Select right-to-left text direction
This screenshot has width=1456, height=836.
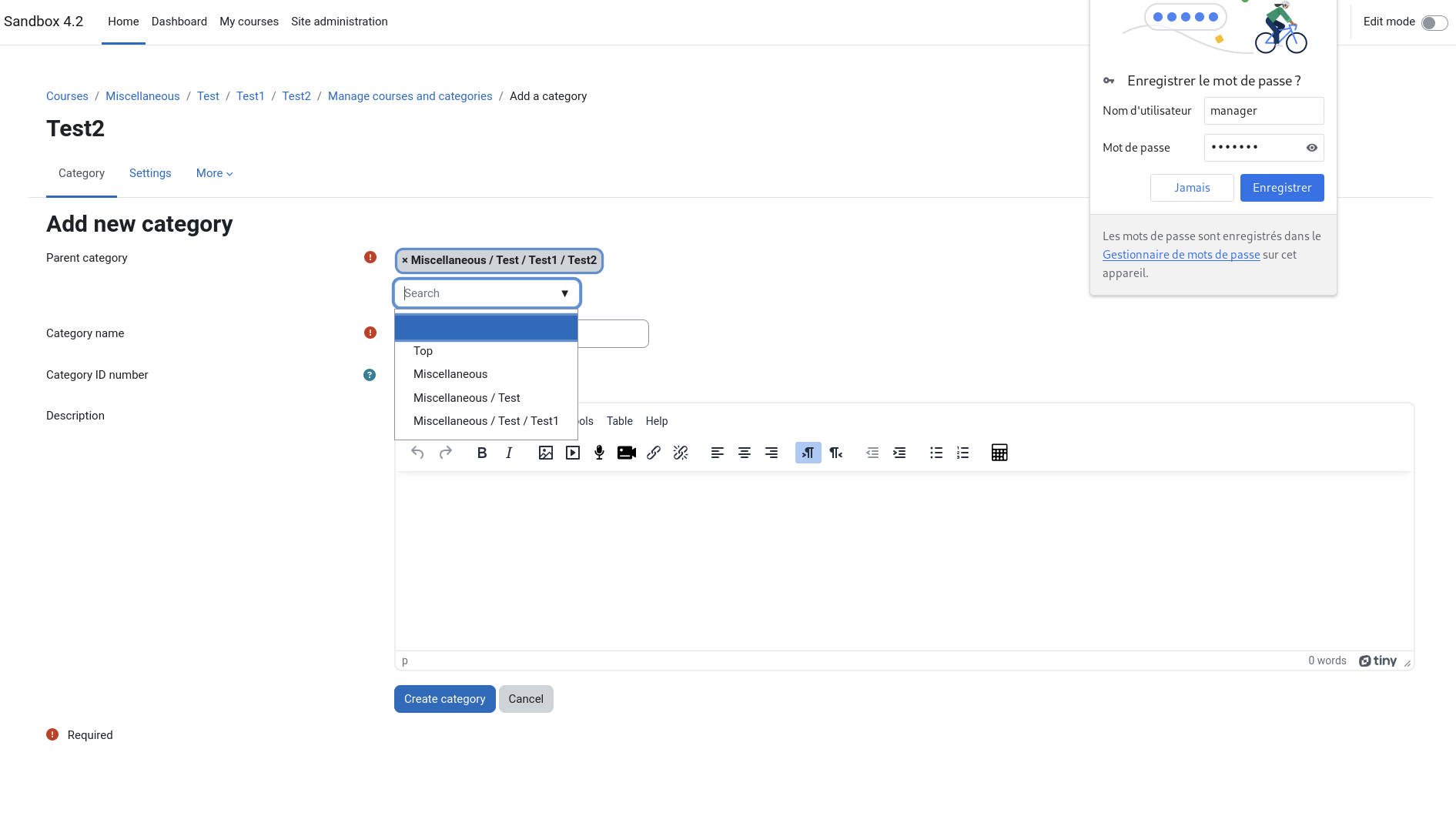pyautogui.click(x=835, y=453)
